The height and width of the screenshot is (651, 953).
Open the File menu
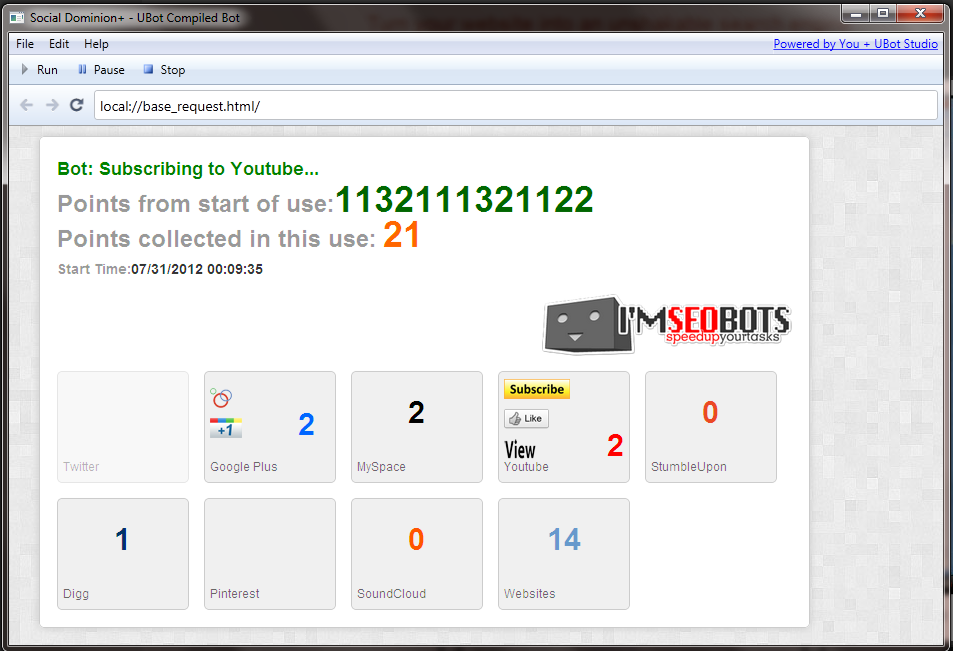(25, 44)
